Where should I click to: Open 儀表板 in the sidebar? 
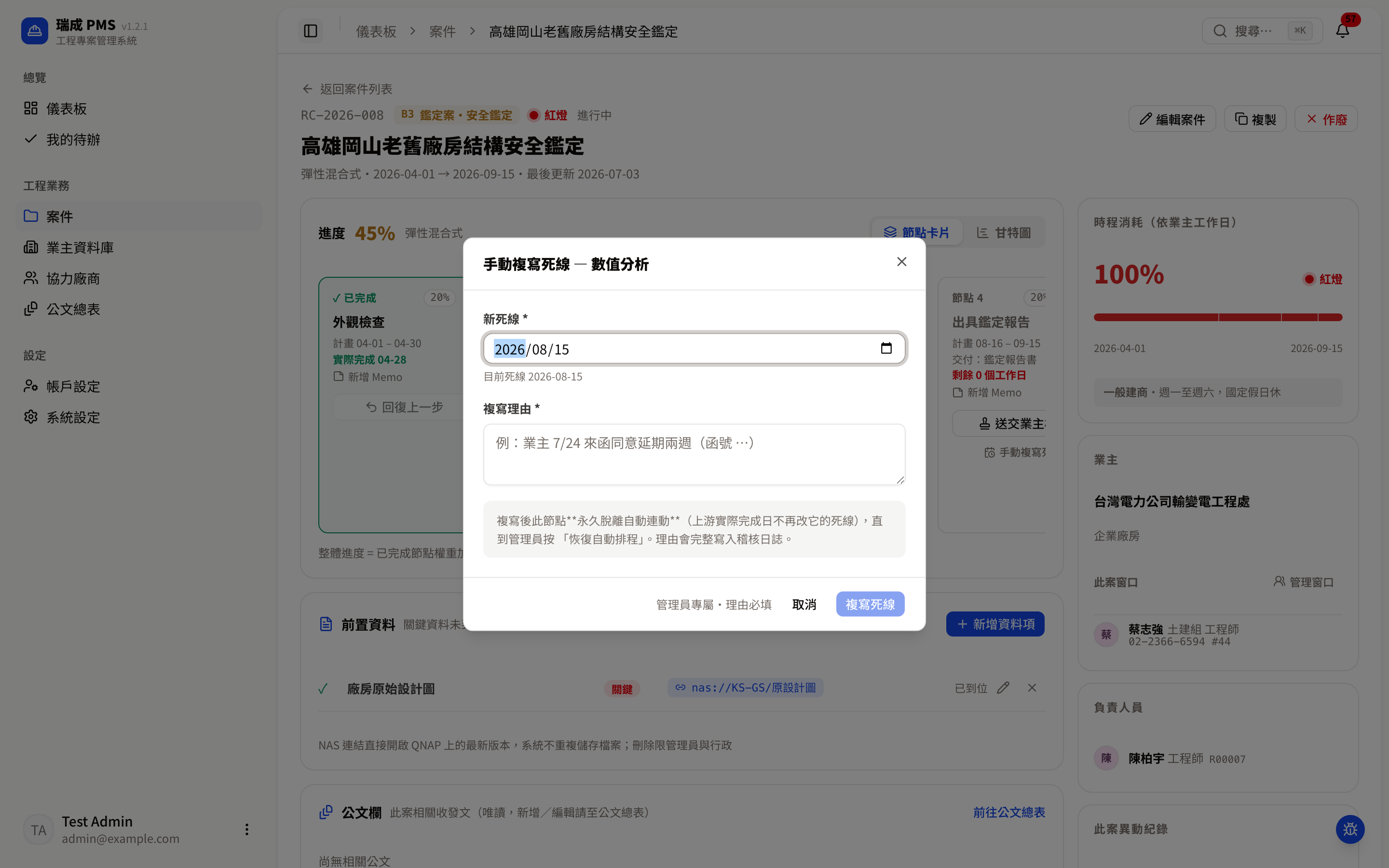[139, 108]
